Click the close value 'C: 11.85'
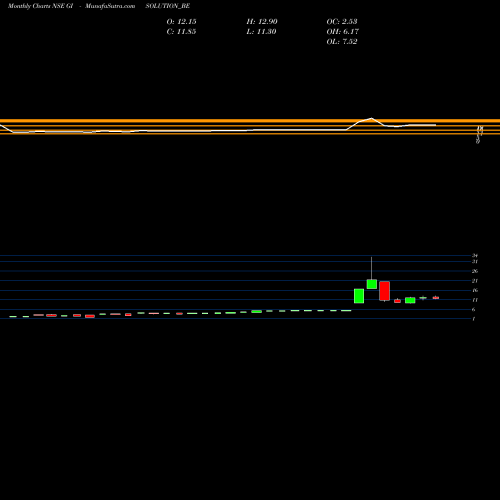The height and width of the screenshot is (500, 500). (181, 32)
